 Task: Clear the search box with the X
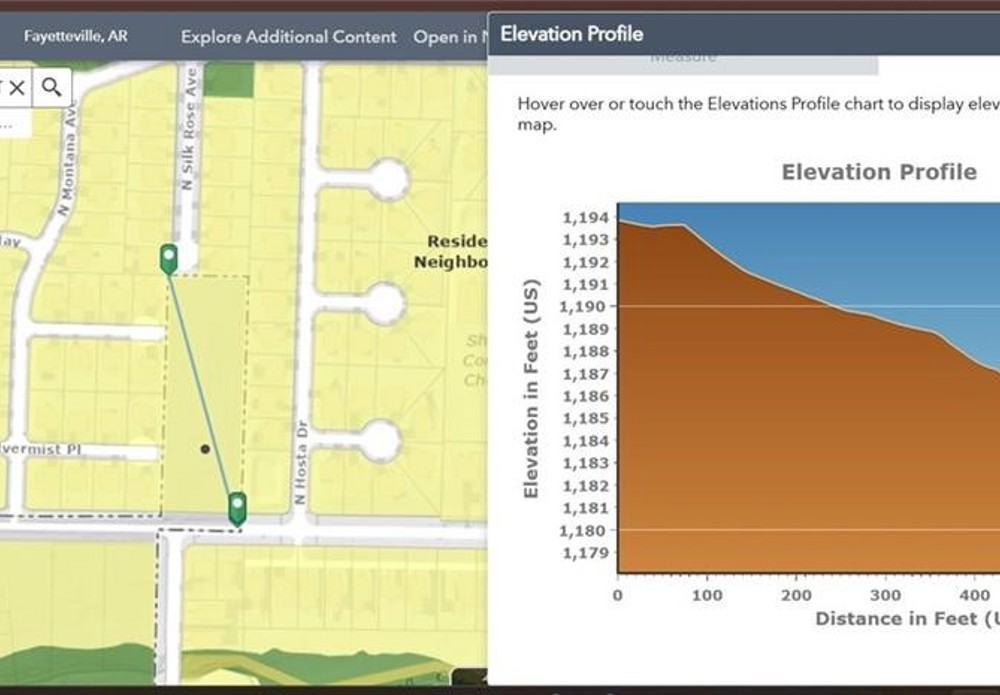[17, 87]
